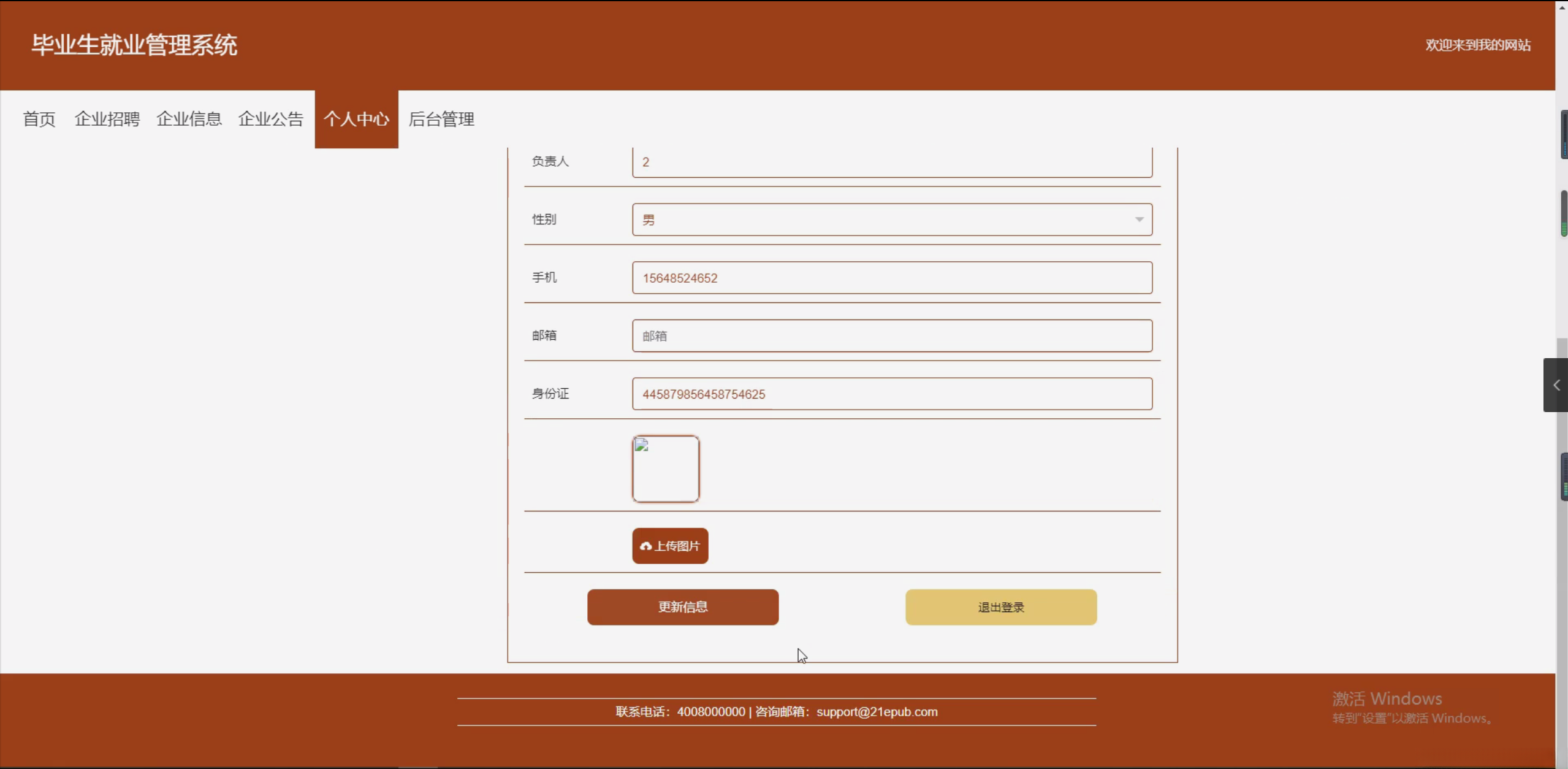Viewport: 1568px width, 769px height.
Task: Select the 身份证 ID number field
Action: [892, 394]
